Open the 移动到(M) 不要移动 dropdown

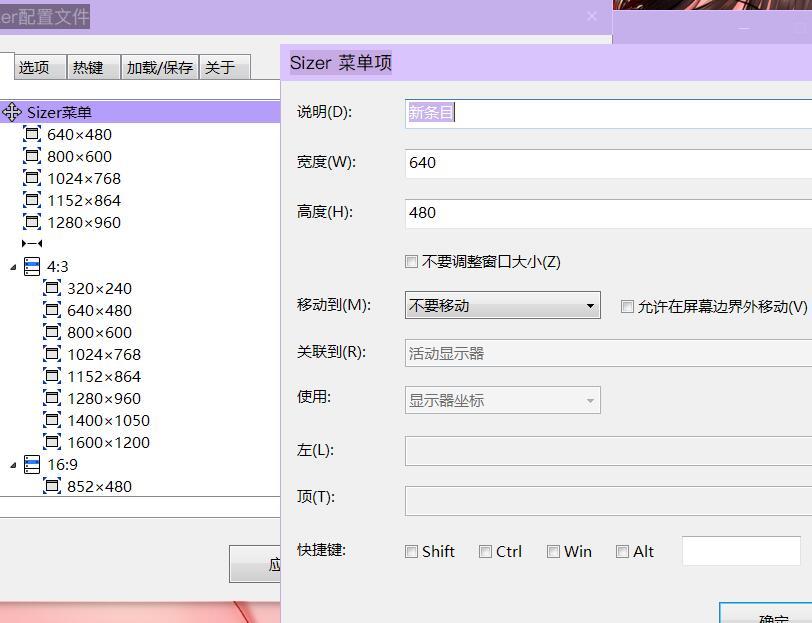[503, 305]
